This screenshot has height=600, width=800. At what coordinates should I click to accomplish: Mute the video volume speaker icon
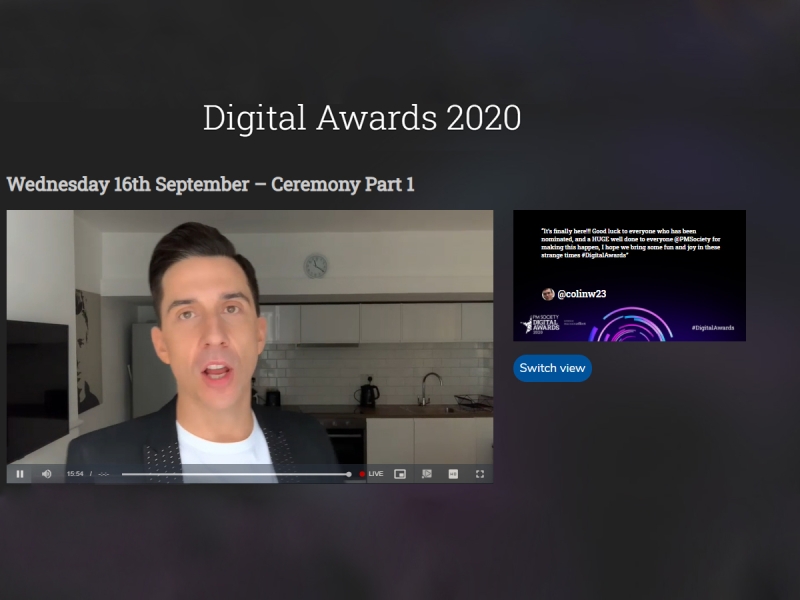pyautogui.click(x=46, y=474)
